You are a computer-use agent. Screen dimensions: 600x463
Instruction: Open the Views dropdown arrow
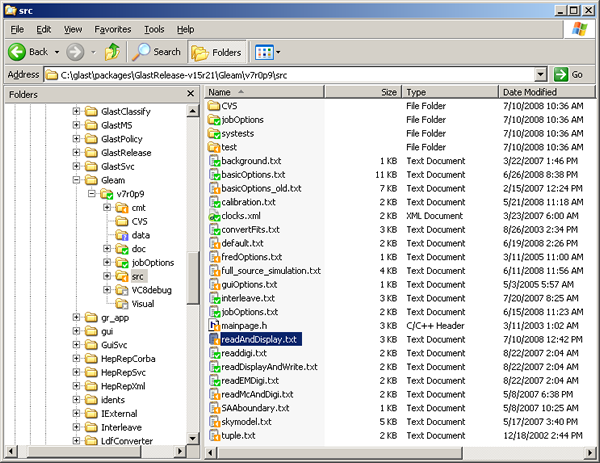coord(278,52)
